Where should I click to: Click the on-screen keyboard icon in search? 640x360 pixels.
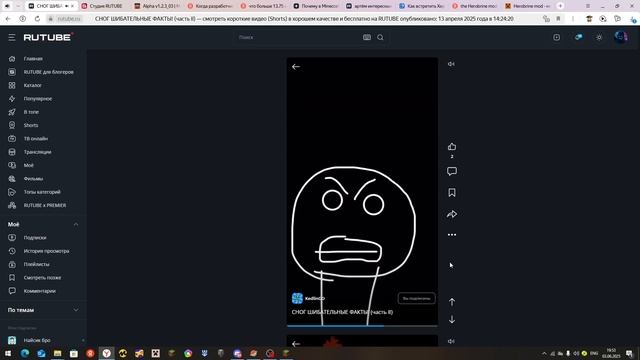coord(367,38)
